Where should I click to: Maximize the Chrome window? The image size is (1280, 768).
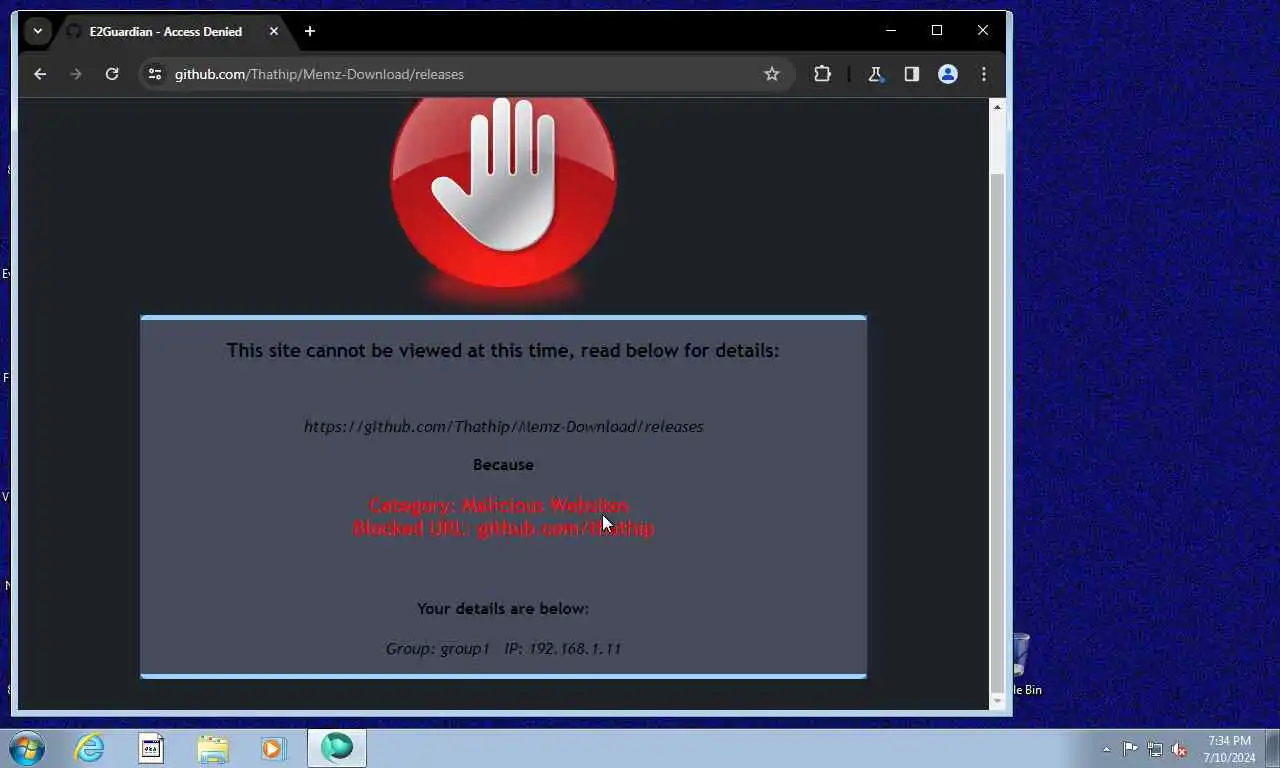937,31
